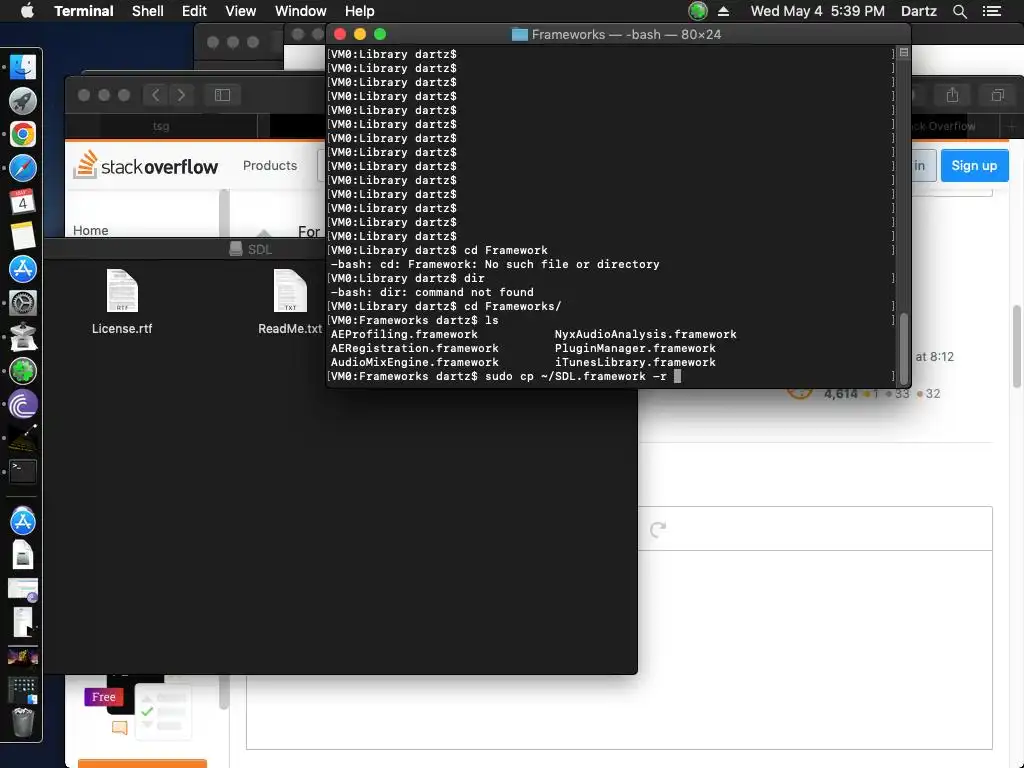1024x768 pixels.
Task: Open minimized window thumbnail in Dock
Action: coord(23,589)
